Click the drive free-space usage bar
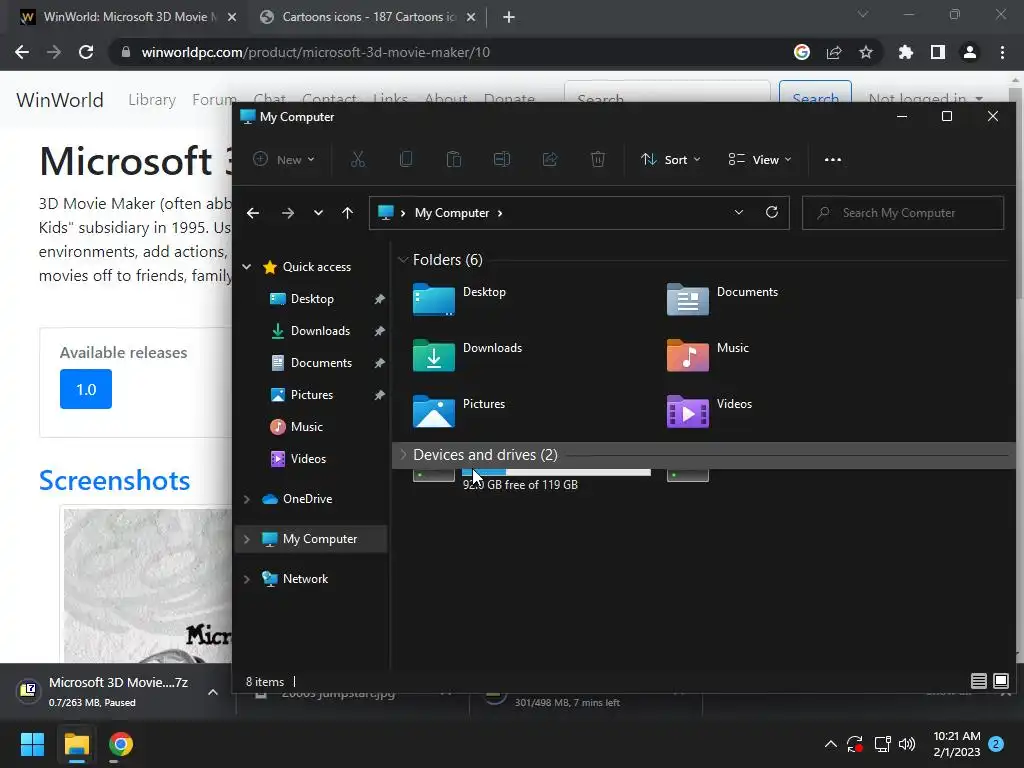Image resolution: width=1024 pixels, height=768 pixels. tap(556, 472)
